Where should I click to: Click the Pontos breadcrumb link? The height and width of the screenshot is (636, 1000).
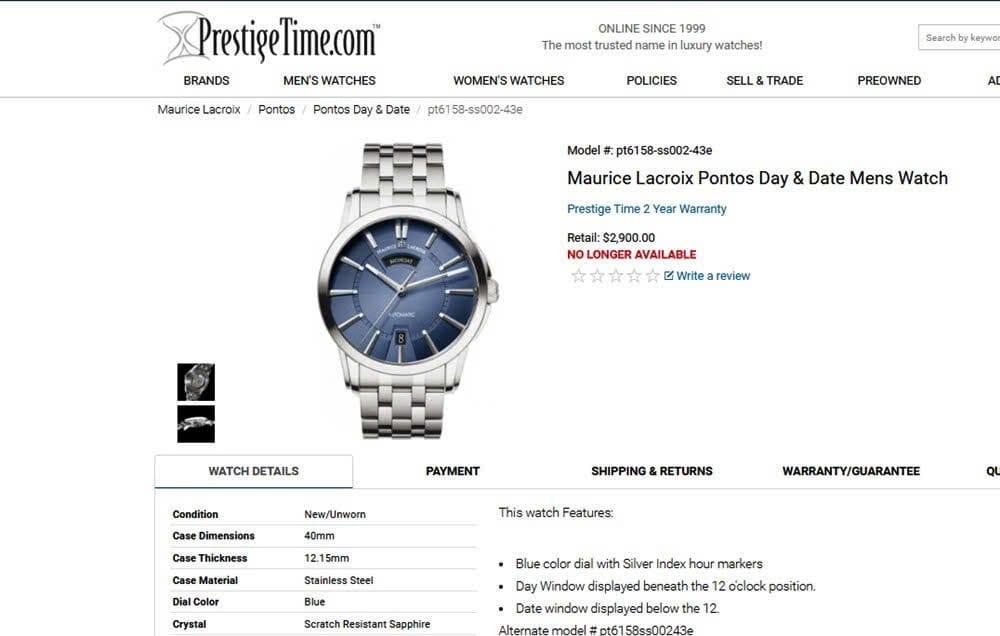pos(276,110)
